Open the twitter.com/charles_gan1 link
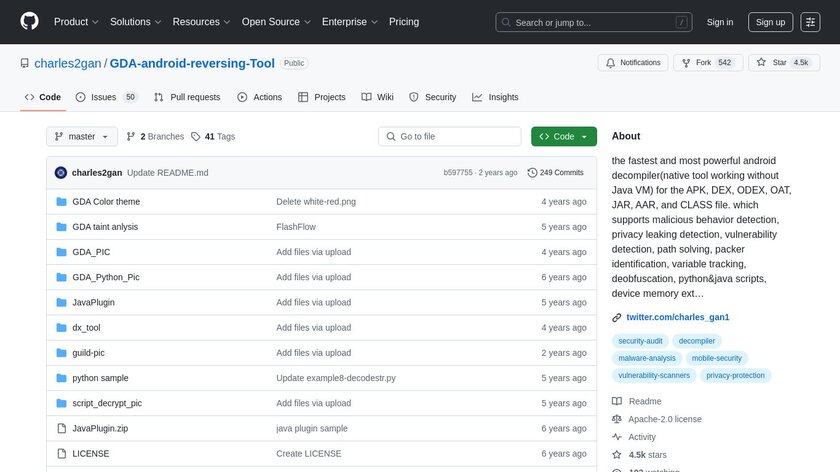Screen dimensions: 840x472 pyautogui.click(x=677, y=317)
